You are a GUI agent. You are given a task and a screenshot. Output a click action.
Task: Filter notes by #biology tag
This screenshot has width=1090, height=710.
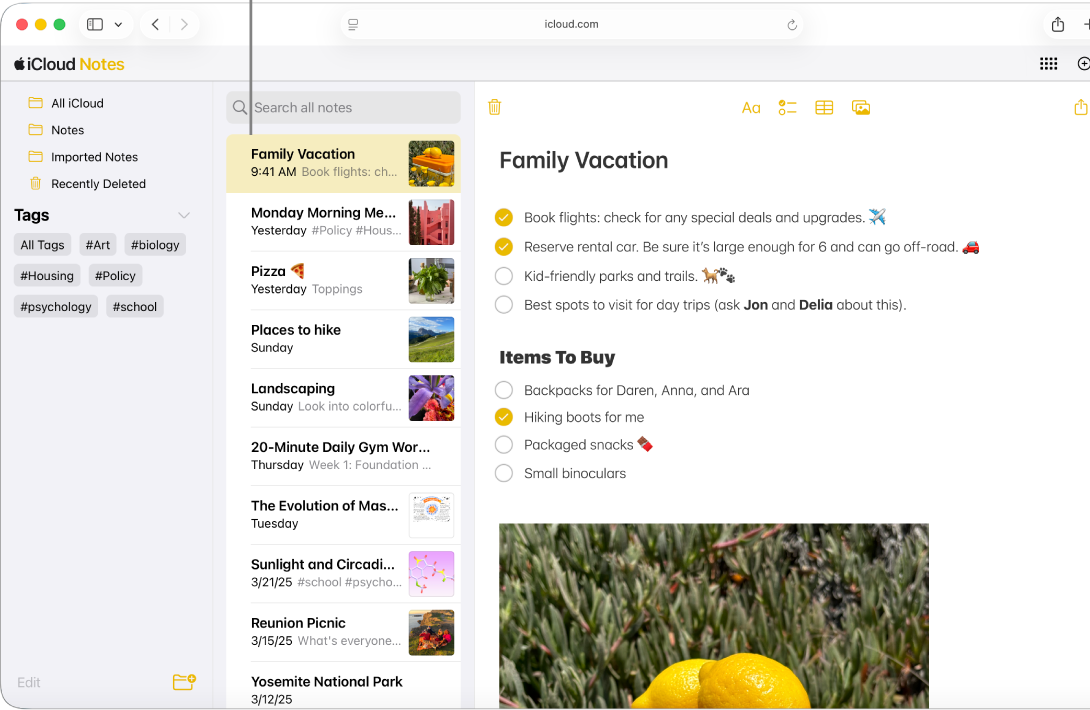[155, 245]
